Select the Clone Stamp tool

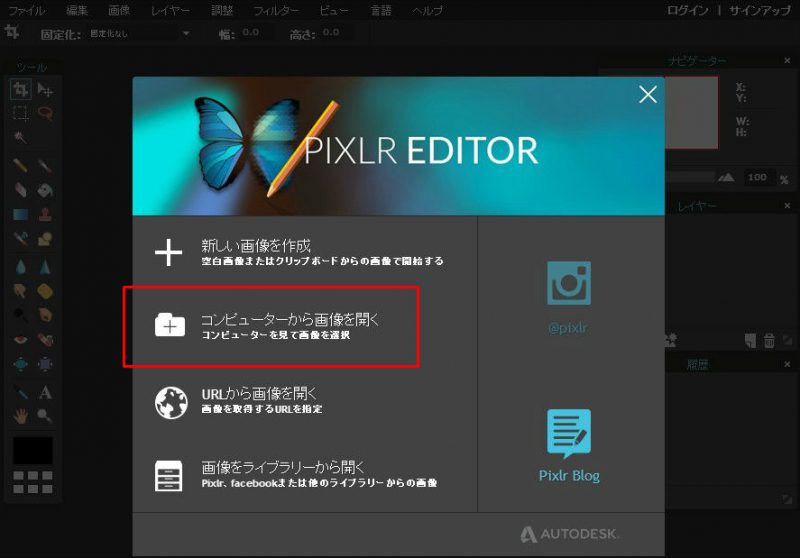coord(45,214)
